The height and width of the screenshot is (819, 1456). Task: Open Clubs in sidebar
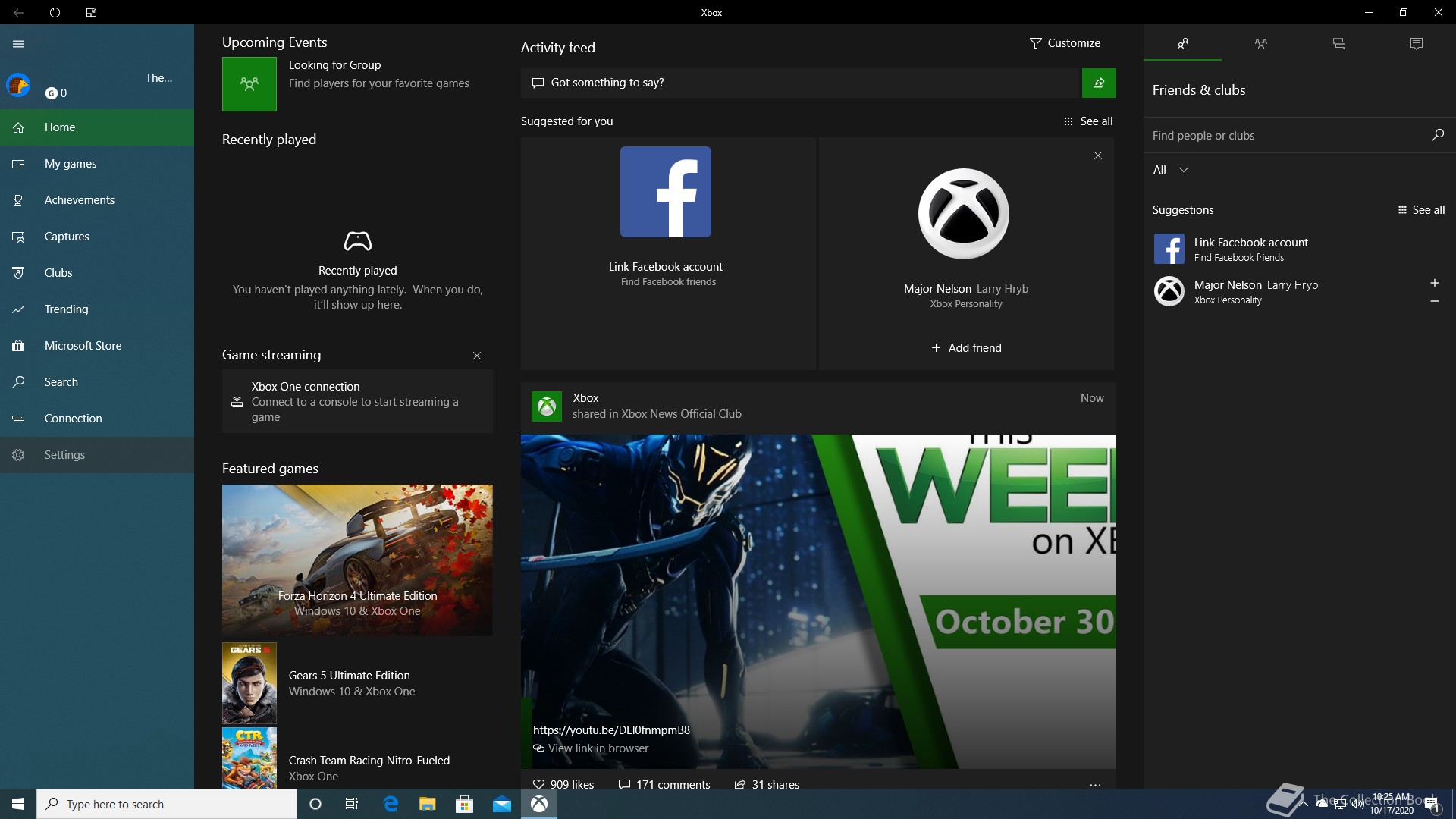pos(97,273)
